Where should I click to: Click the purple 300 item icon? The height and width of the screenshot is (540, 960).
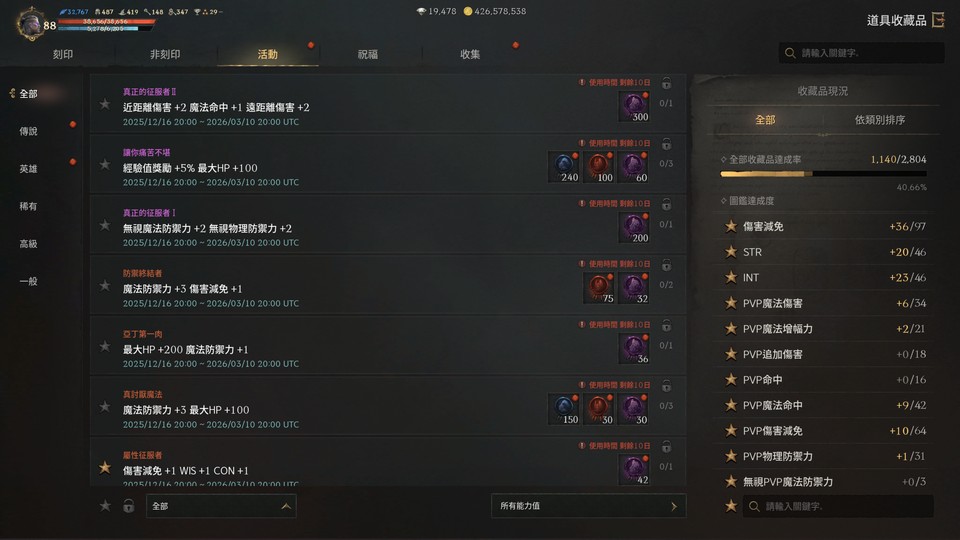point(634,107)
